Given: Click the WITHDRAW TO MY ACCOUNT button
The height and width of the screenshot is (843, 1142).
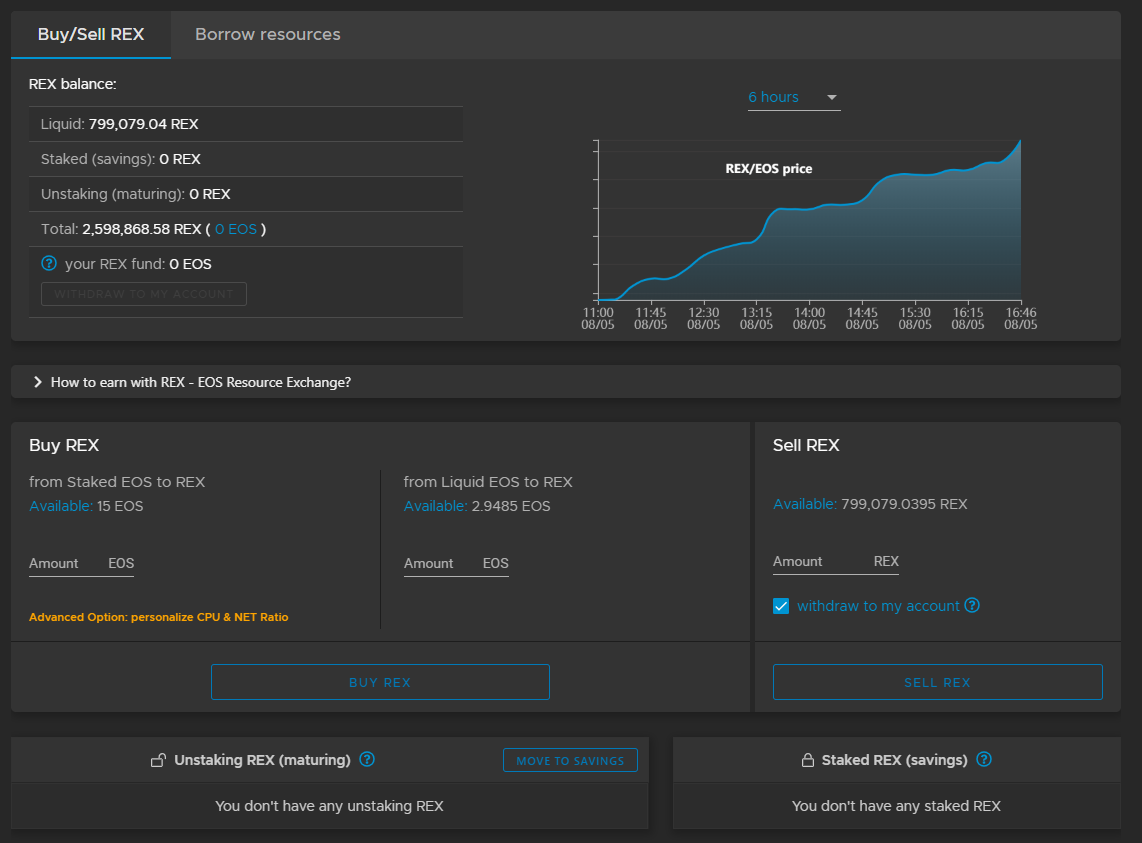Looking at the screenshot, I should [x=144, y=294].
